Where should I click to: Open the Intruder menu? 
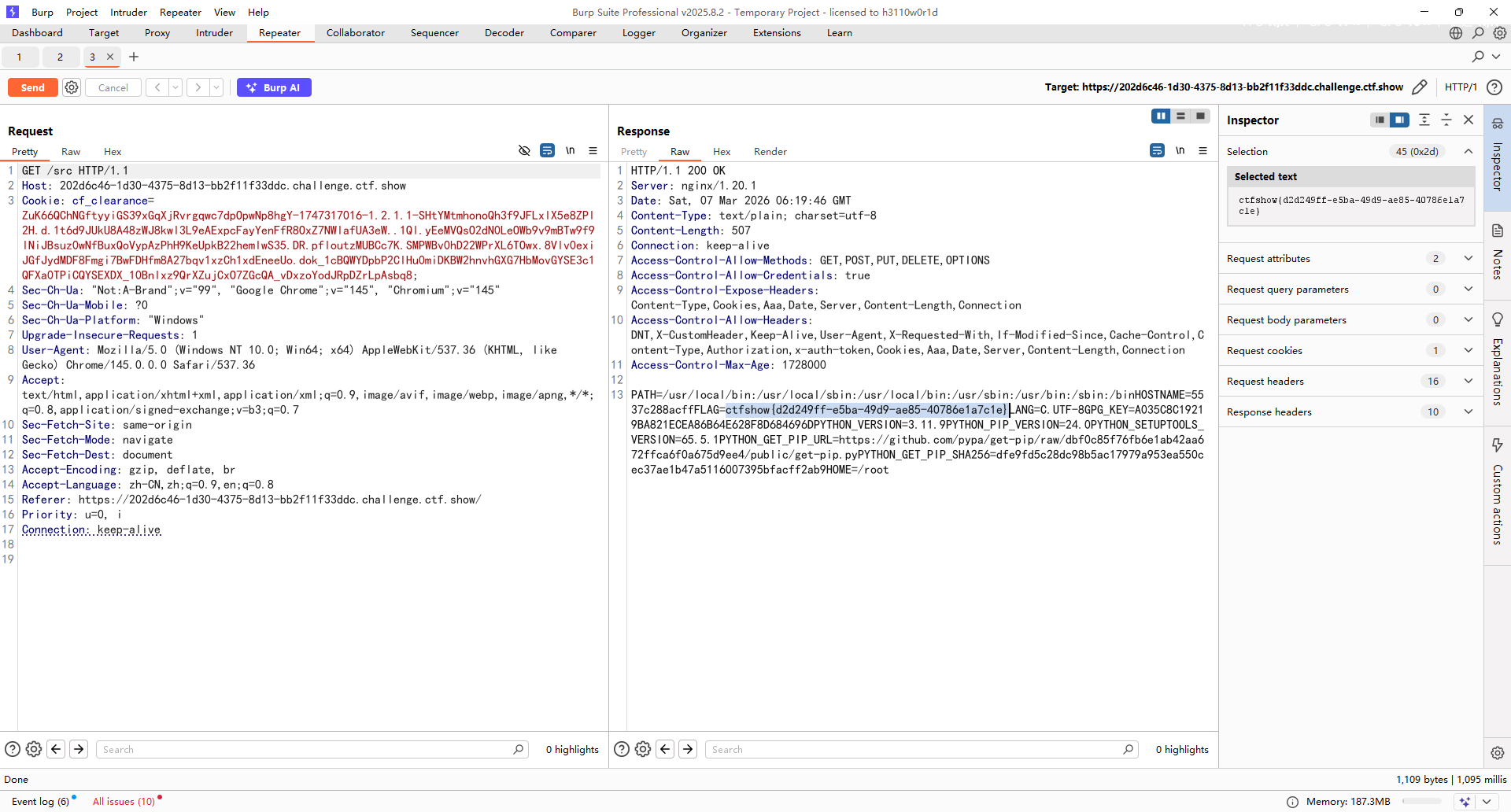[128, 12]
